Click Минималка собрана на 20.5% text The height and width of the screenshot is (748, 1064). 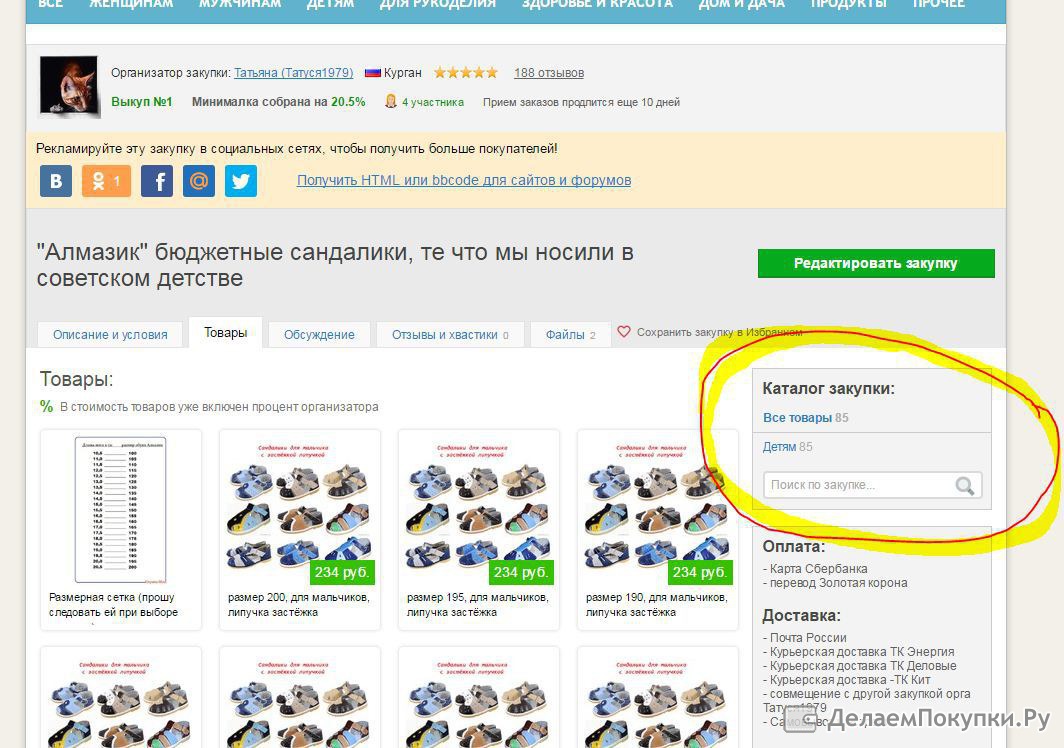278,102
